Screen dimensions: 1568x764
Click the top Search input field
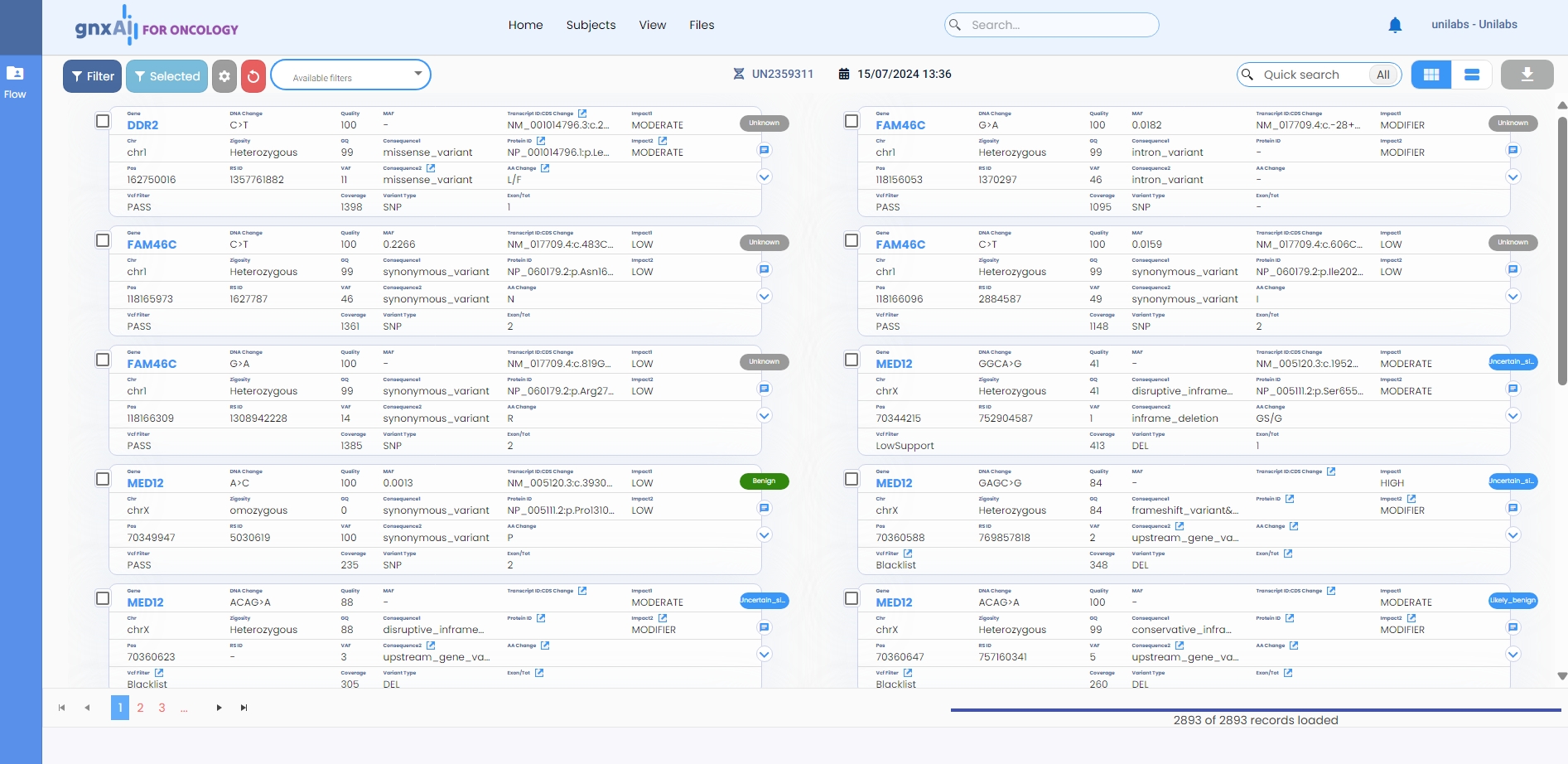pos(1052,25)
